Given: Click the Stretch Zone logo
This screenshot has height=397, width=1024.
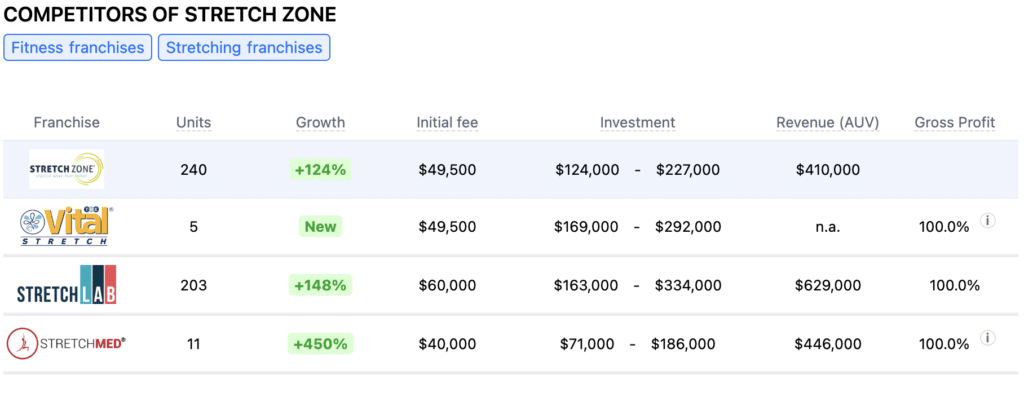Looking at the screenshot, I should 67,169.
